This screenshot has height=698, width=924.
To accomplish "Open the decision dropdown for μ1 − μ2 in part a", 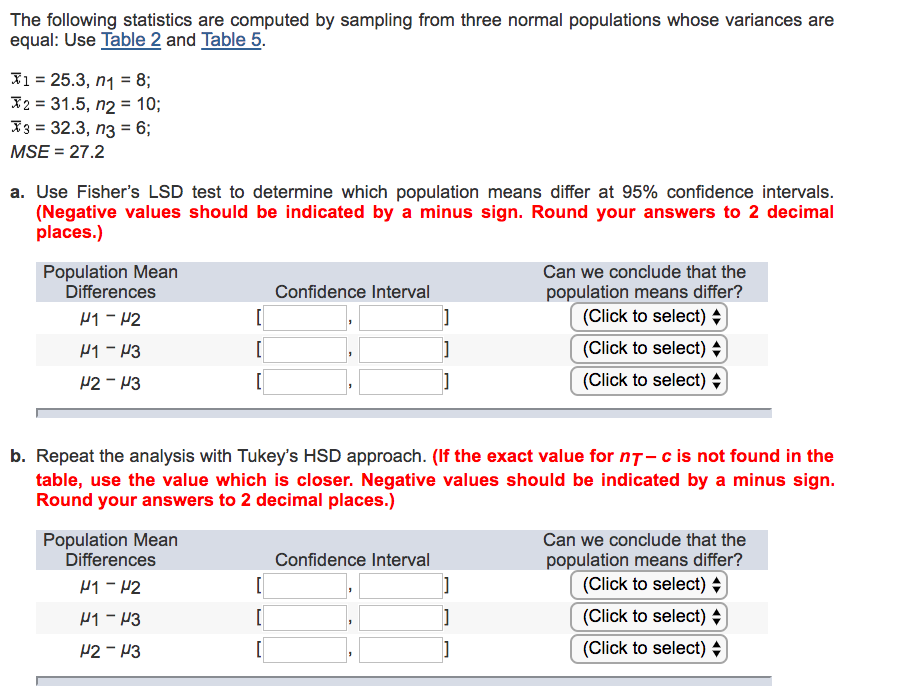I will (x=648, y=316).
